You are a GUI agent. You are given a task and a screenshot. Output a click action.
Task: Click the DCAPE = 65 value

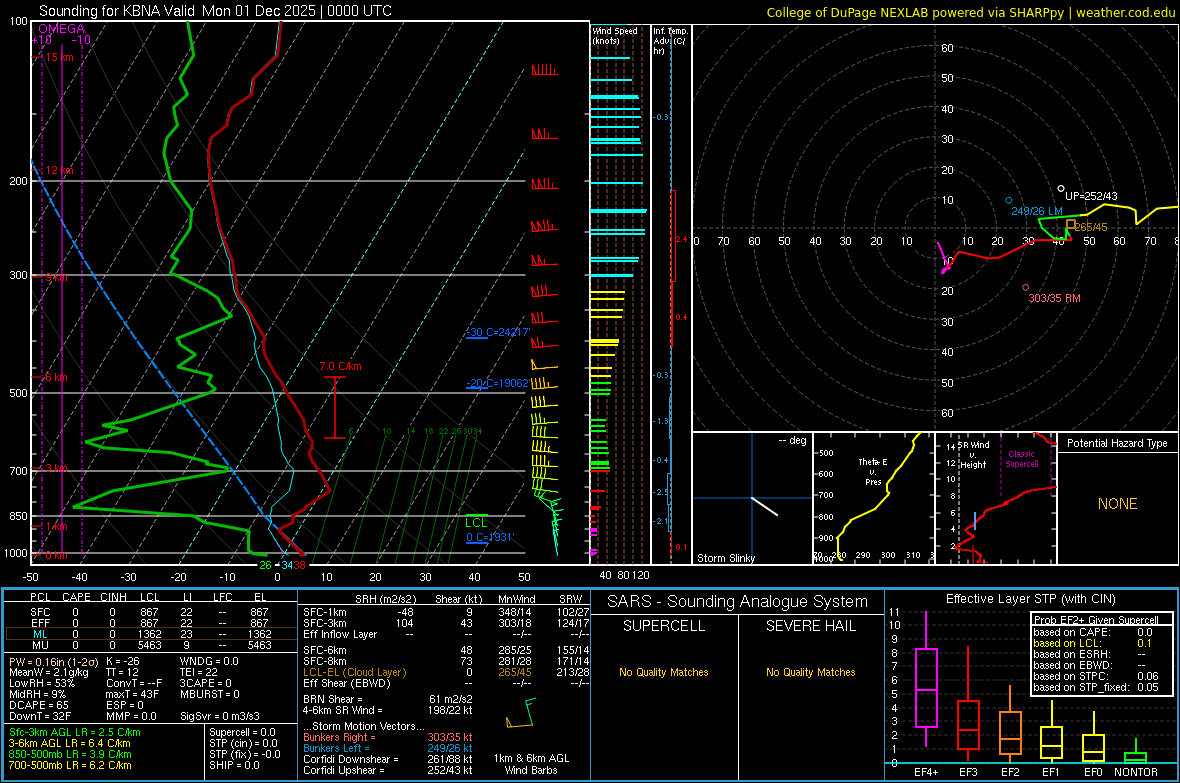click(x=38, y=705)
